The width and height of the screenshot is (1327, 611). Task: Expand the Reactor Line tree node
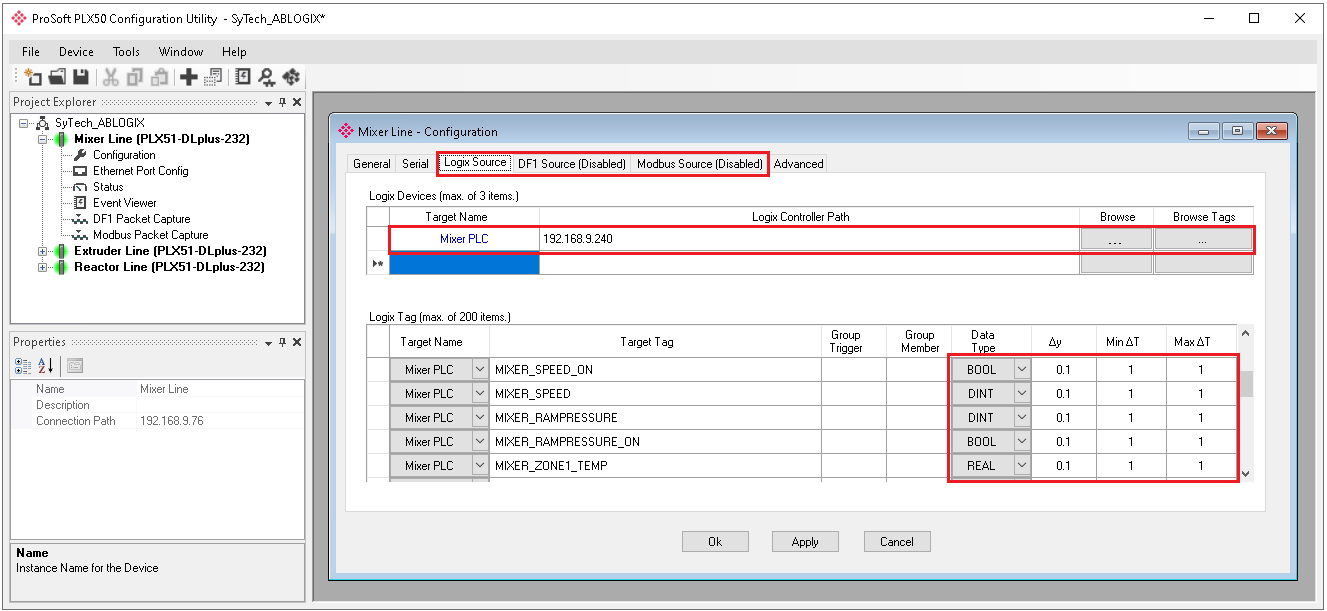coord(43,267)
